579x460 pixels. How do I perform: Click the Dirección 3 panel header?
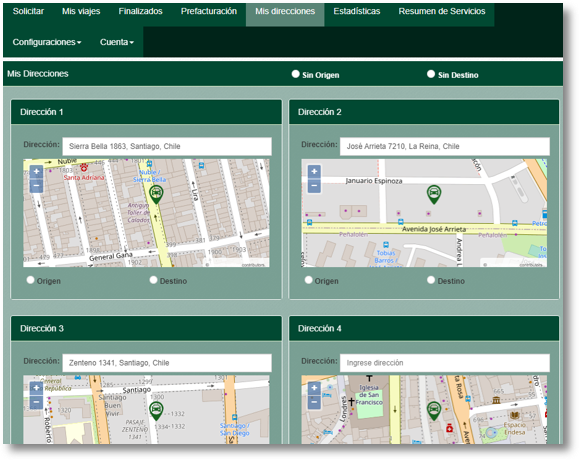146,328
